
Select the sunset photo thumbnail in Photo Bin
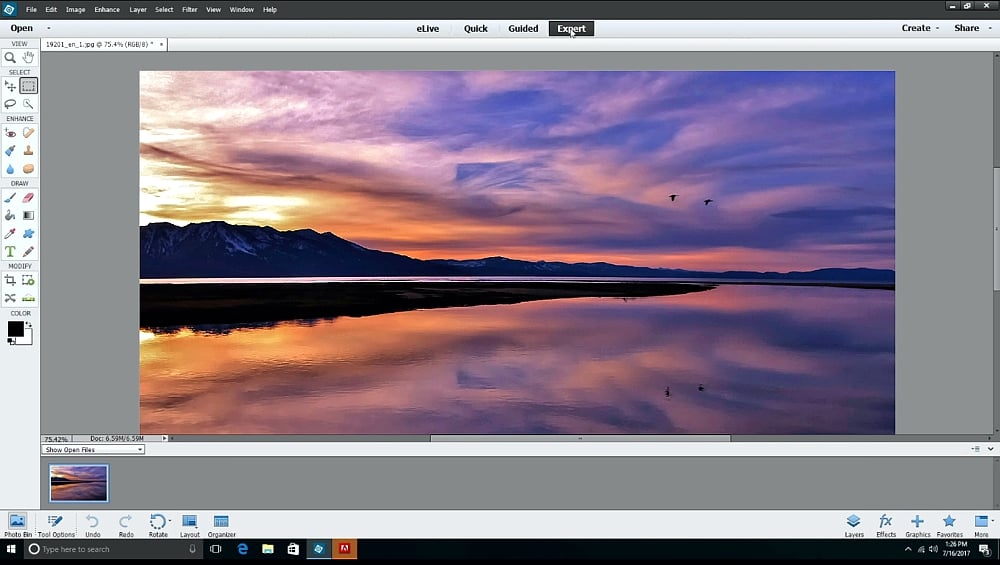[79, 483]
